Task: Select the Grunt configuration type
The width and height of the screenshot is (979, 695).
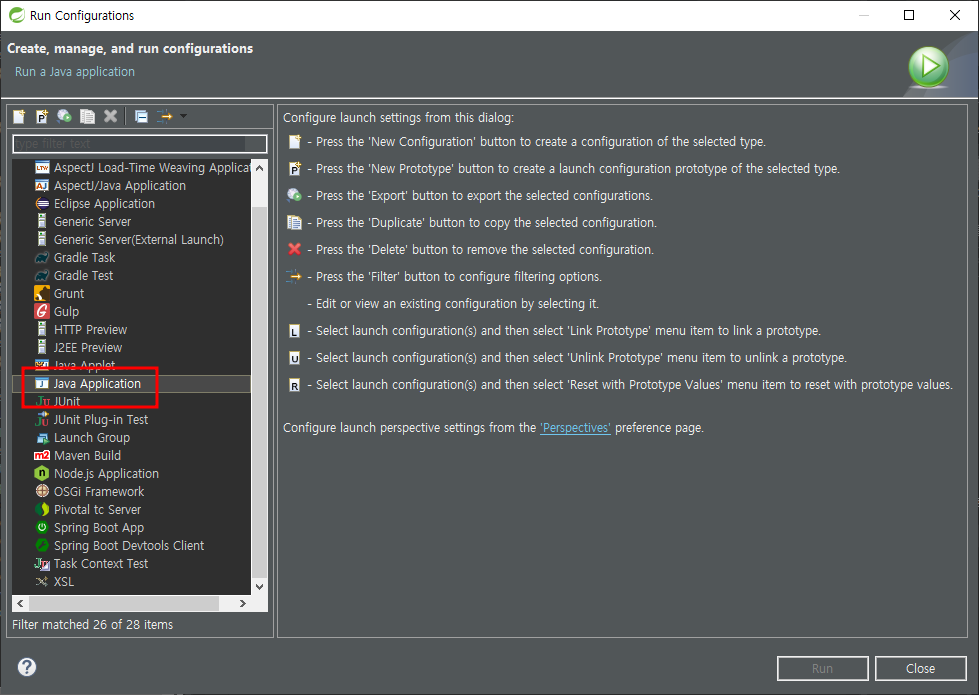Action: pyautogui.click(x=69, y=293)
